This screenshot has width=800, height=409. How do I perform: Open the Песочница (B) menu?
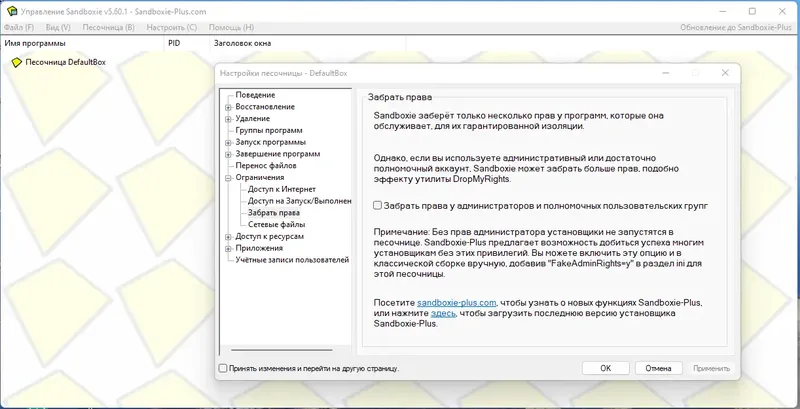(x=109, y=28)
